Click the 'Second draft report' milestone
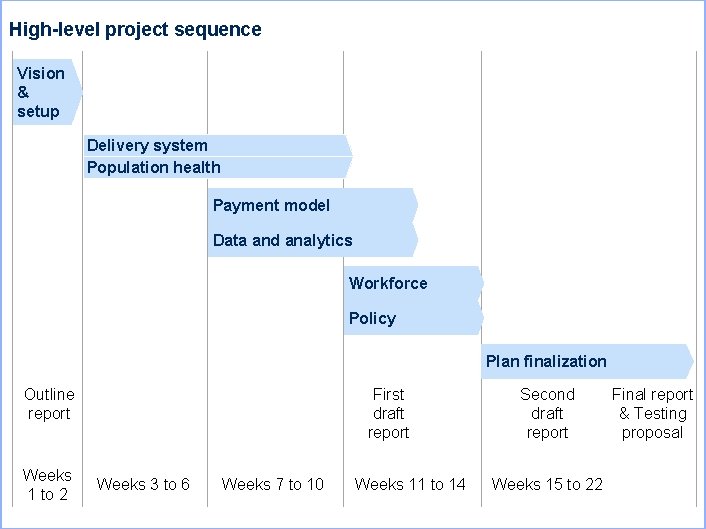The height and width of the screenshot is (529, 706). point(547,413)
